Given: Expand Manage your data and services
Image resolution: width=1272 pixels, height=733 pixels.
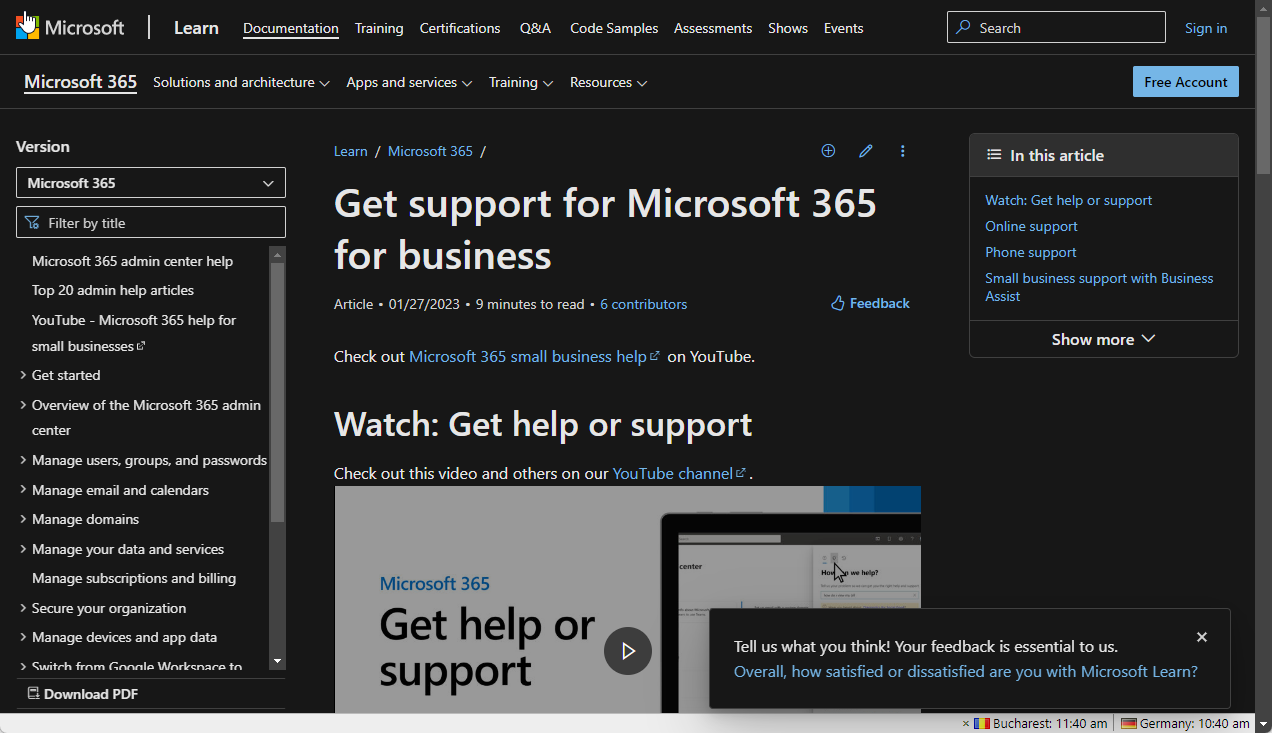Looking at the screenshot, I should tap(23, 549).
